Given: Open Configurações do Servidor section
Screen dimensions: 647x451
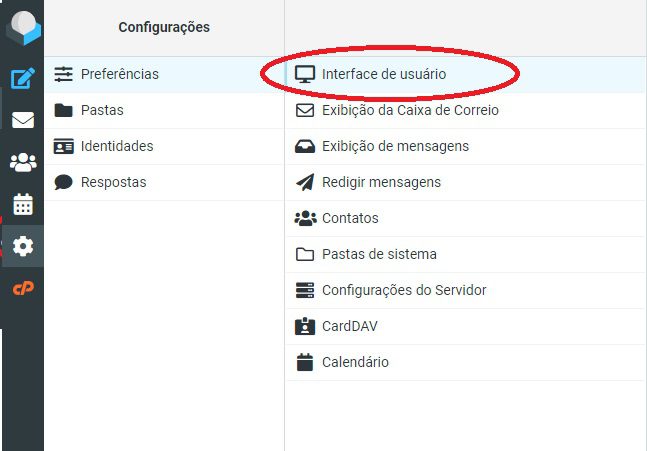Looking at the screenshot, I should [x=465, y=290].
